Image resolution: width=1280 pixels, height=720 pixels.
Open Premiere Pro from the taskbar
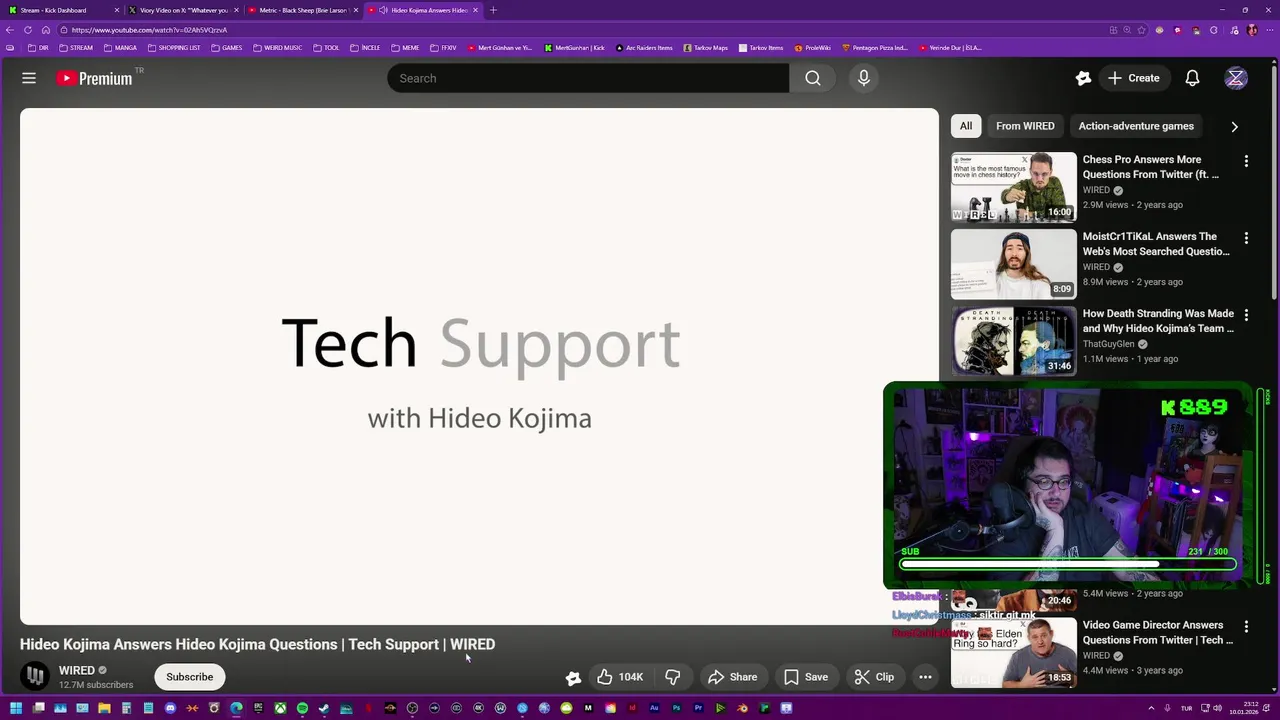[x=698, y=708]
